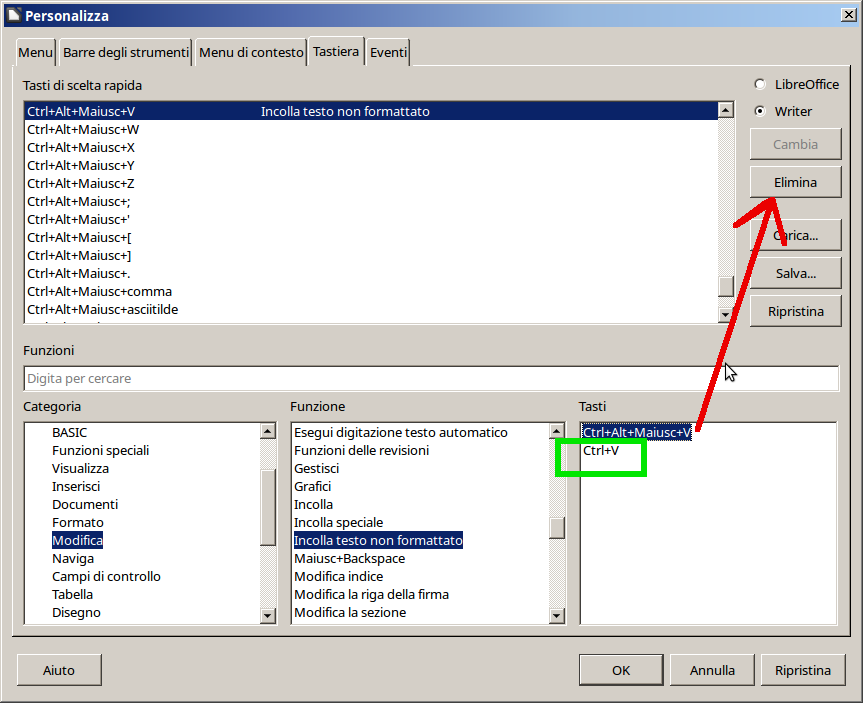
Task: Select the Ctrl+Alt+Maiusc+asciitilde shortcut row
Action: point(372,309)
